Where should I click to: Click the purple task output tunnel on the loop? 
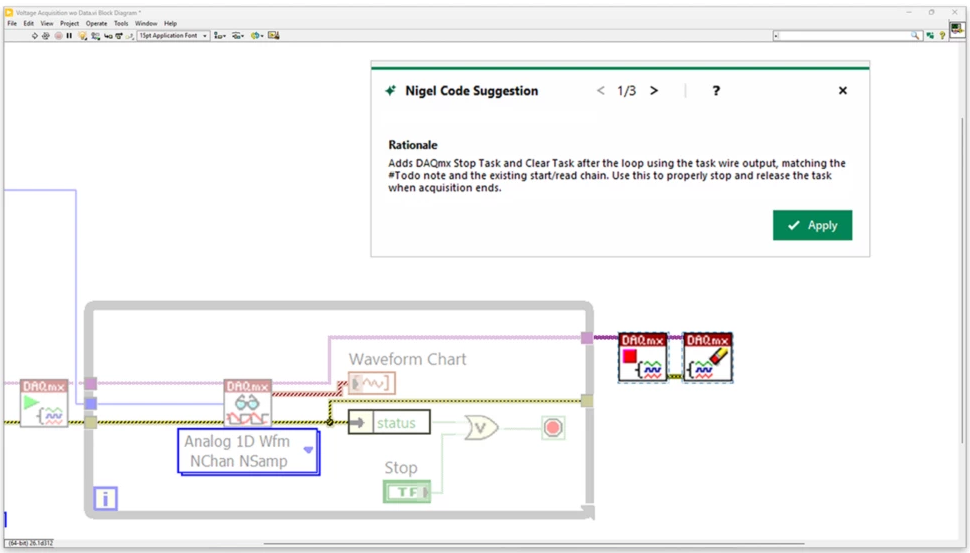pos(586,338)
